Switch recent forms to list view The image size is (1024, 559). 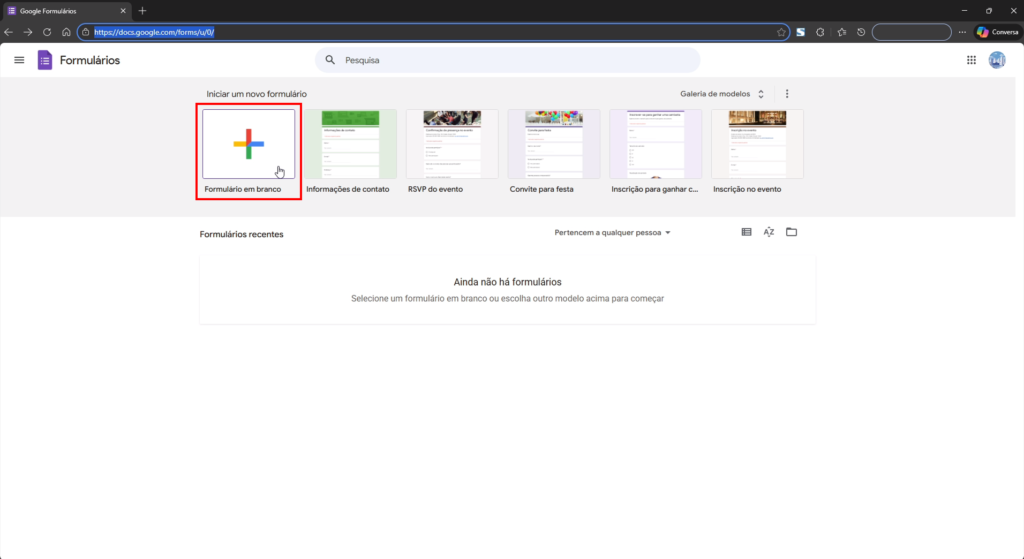[746, 232]
